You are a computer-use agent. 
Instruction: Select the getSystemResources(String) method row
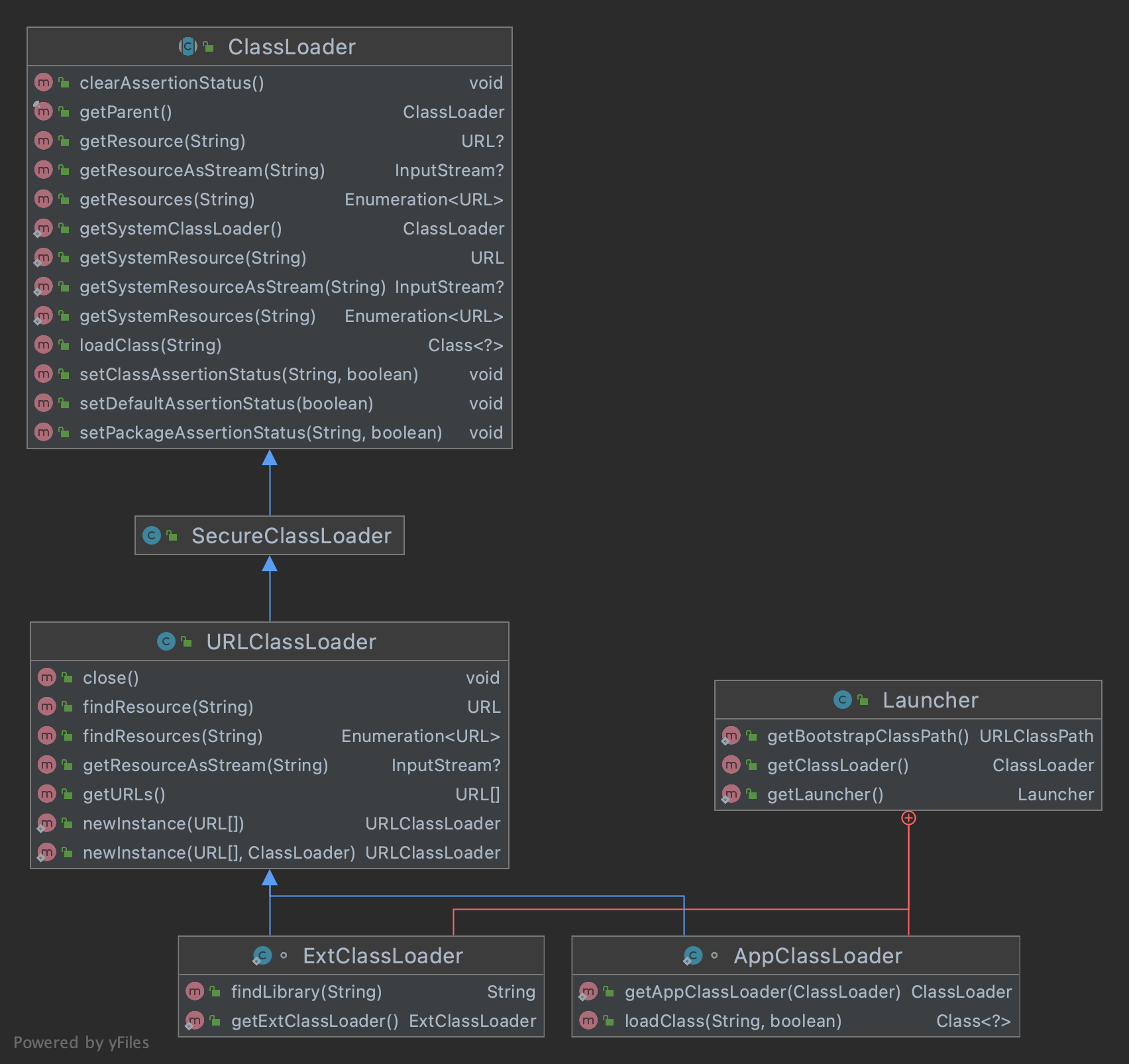270,316
